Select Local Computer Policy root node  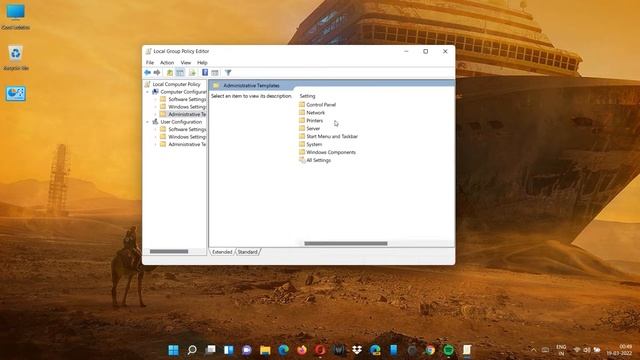click(176, 84)
